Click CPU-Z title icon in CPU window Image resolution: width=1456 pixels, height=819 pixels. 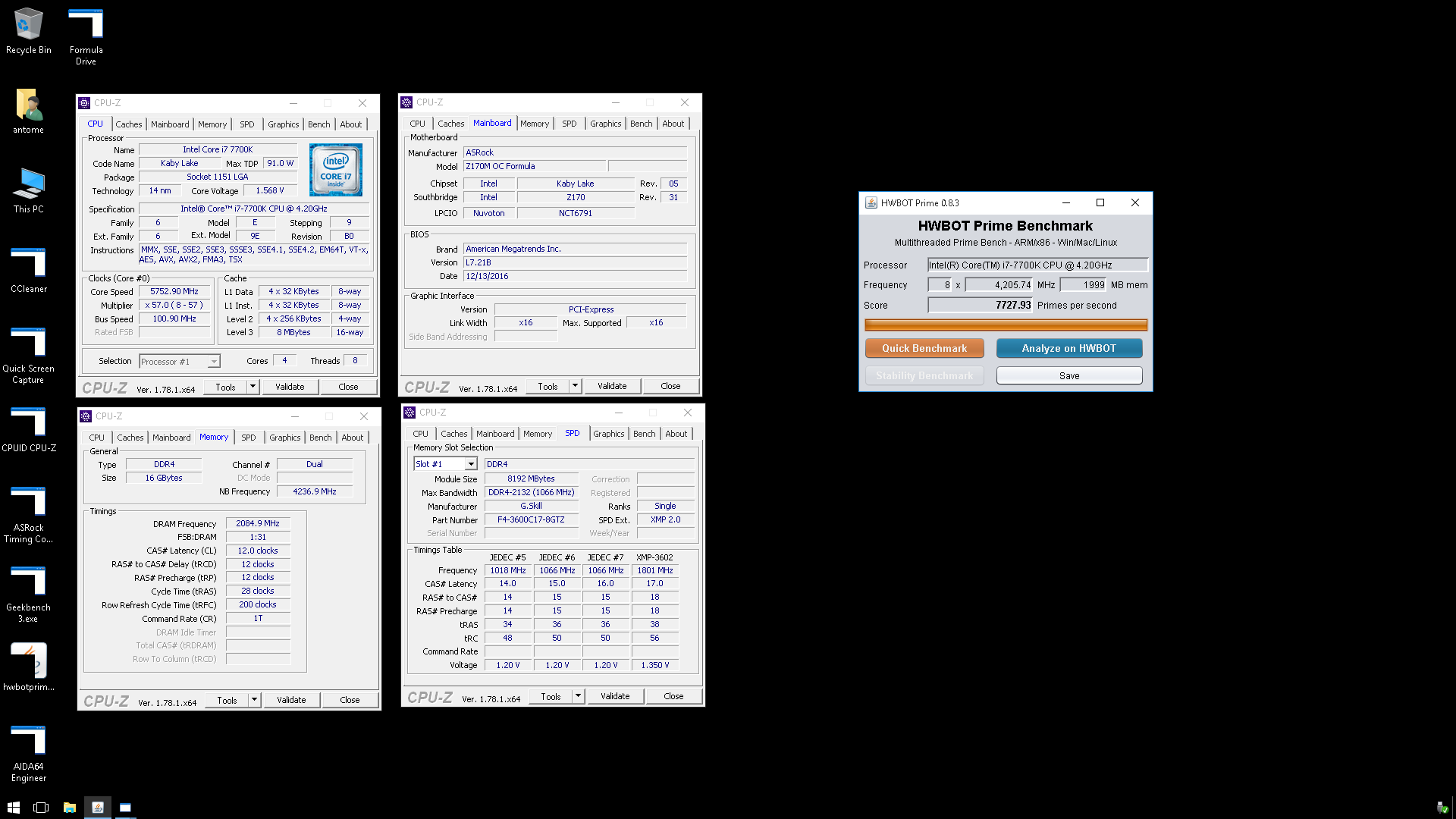(x=85, y=103)
